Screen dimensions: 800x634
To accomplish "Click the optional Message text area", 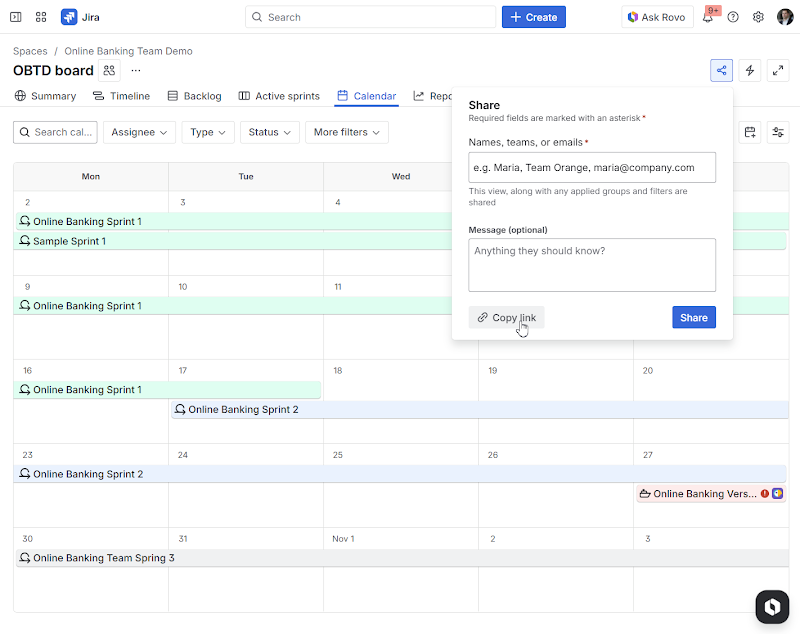I will [x=592, y=264].
